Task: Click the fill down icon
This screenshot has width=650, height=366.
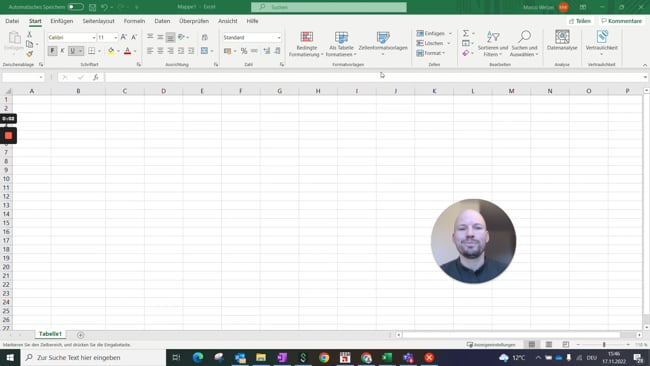Action: point(466,43)
